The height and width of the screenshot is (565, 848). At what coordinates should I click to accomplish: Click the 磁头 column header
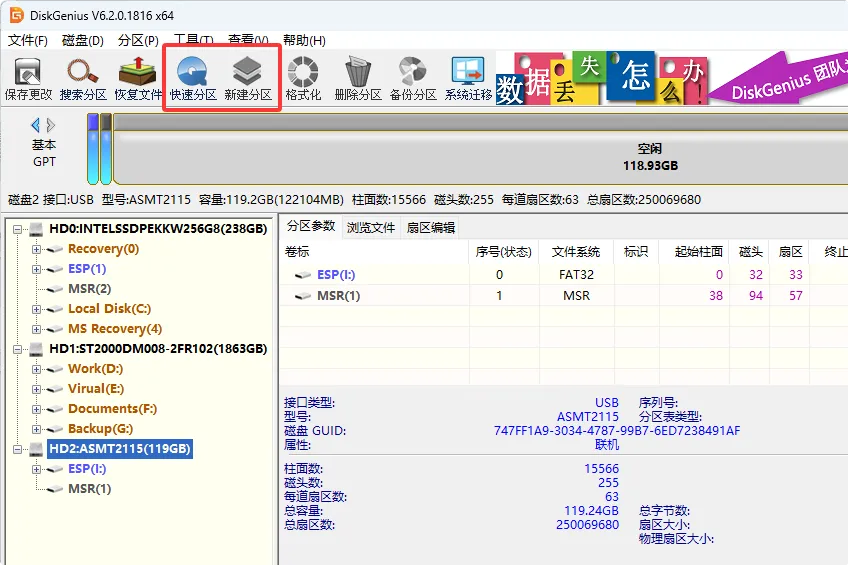point(751,252)
